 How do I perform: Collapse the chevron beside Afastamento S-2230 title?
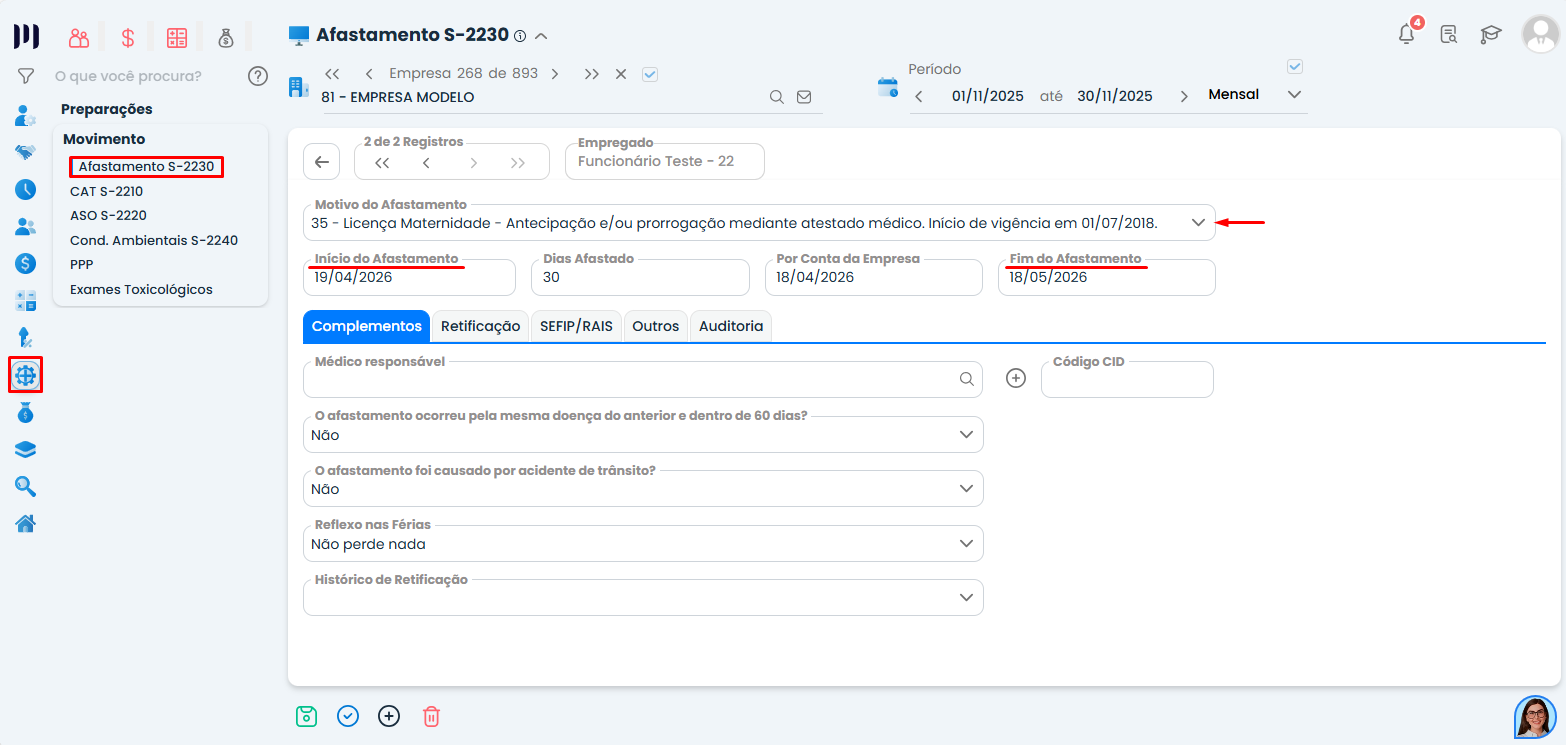click(x=542, y=36)
